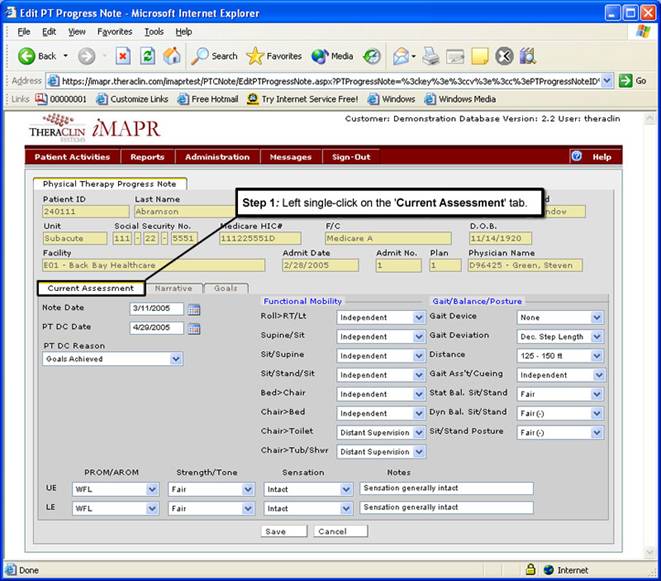Expand the PT DC Reason dropdown
This screenshot has height=581, width=661.
tap(176, 359)
